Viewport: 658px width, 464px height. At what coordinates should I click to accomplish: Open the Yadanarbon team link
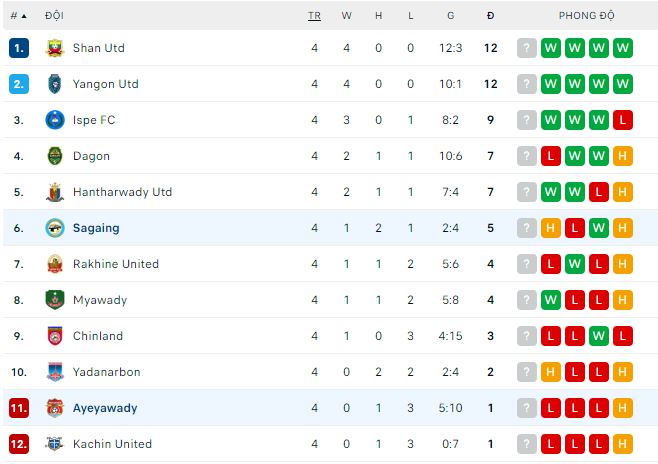click(106, 372)
